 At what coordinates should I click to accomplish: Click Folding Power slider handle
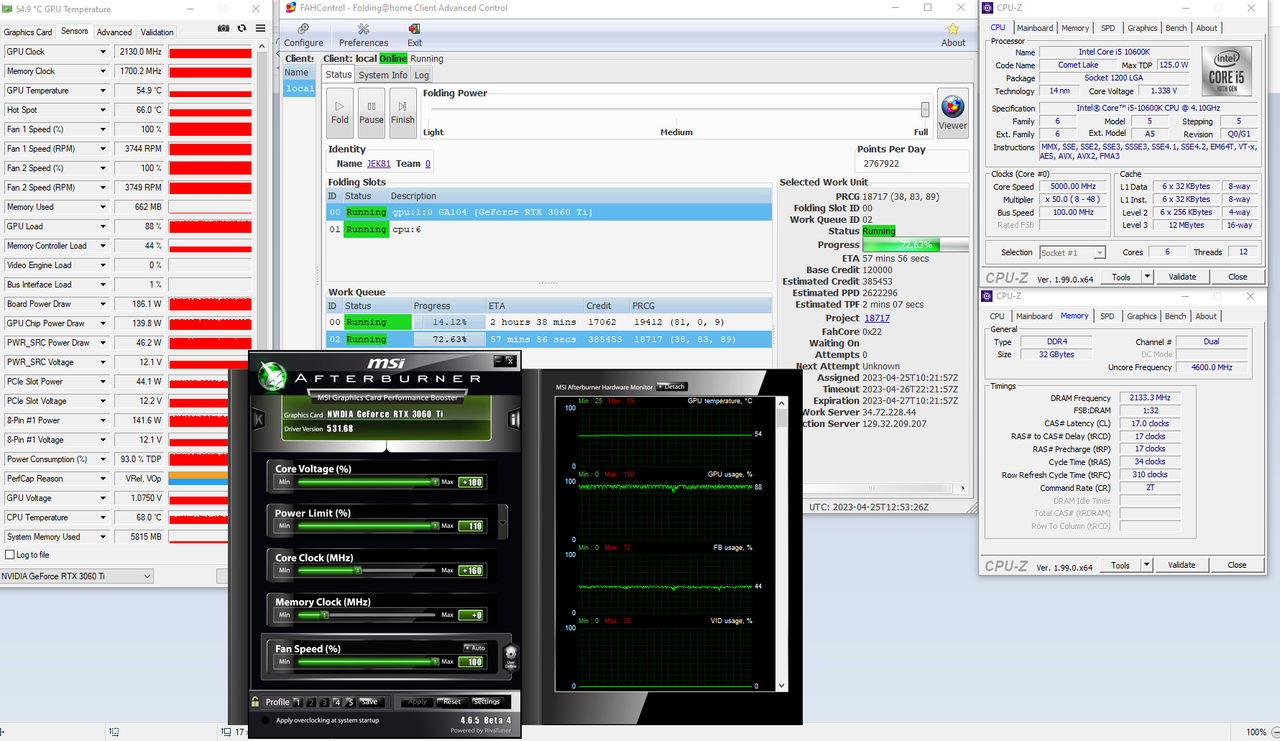[x=925, y=109]
